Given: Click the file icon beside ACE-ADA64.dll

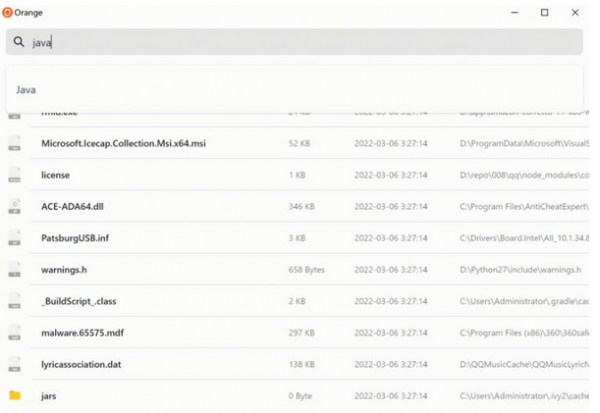Looking at the screenshot, I should point(15,206).
